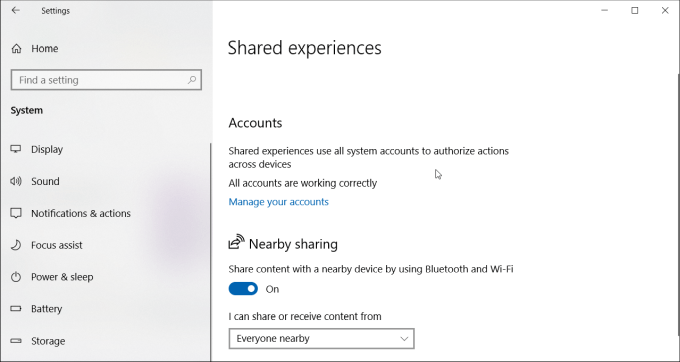The image size is (680, 362).
Task: Click the Display monitor icon
Action: (x=16, y=149)
